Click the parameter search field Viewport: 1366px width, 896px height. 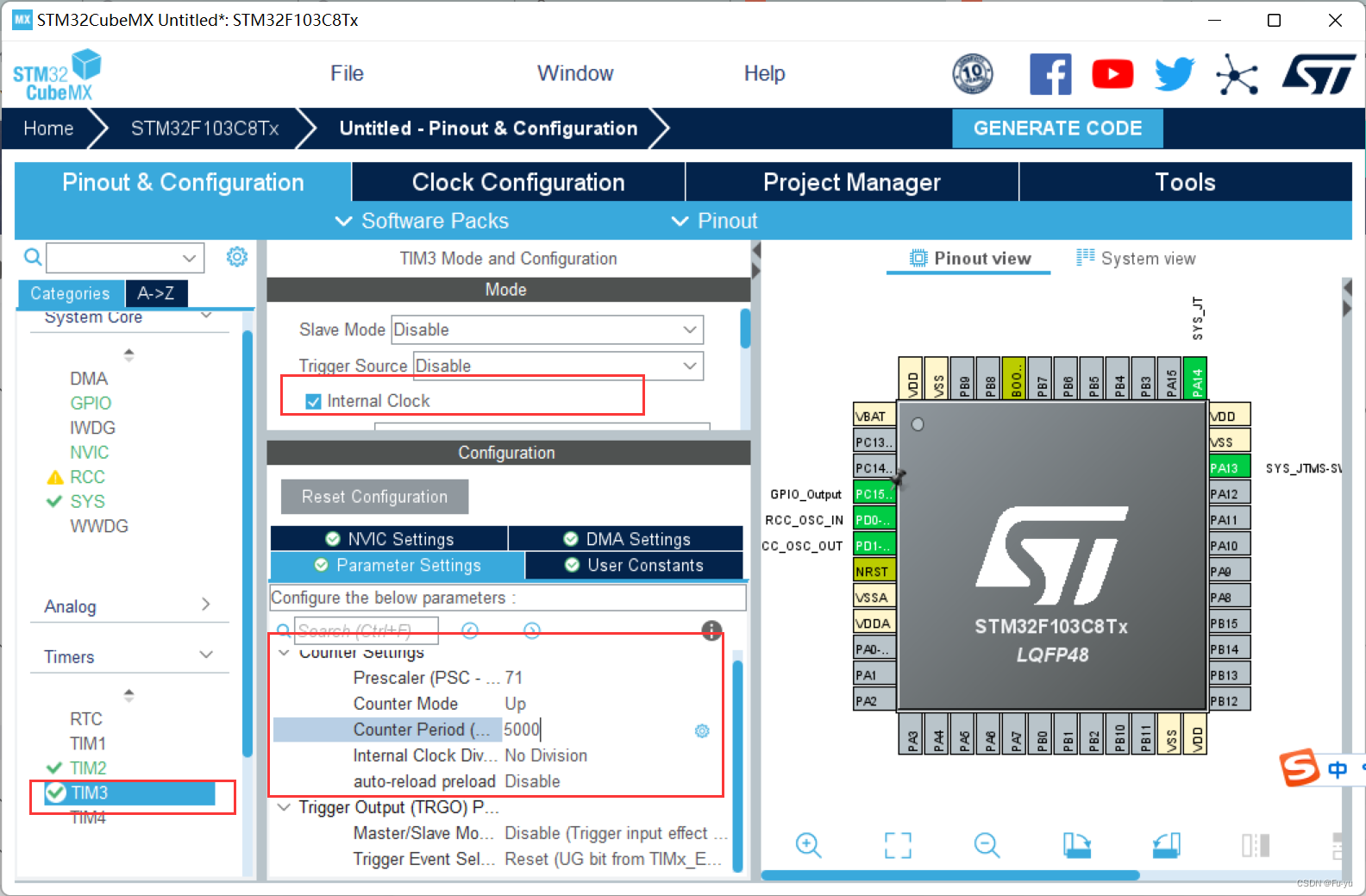tap(367, 630)
